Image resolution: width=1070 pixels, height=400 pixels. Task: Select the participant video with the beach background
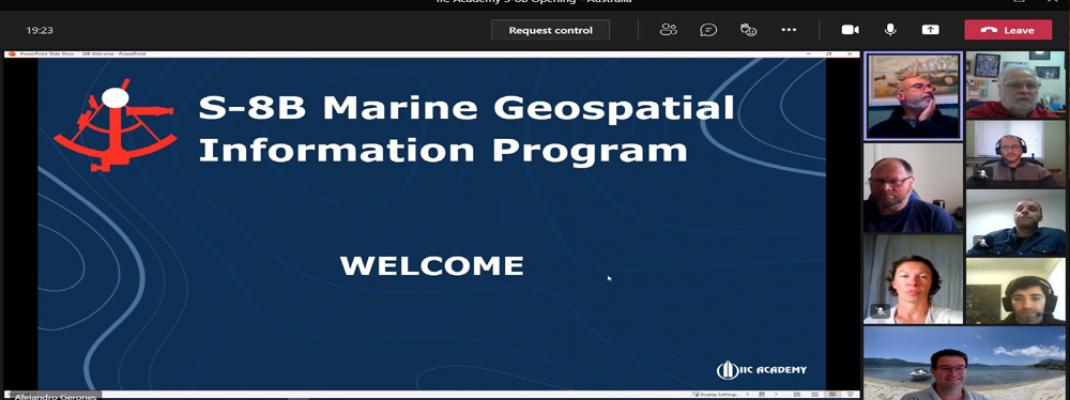963,364
